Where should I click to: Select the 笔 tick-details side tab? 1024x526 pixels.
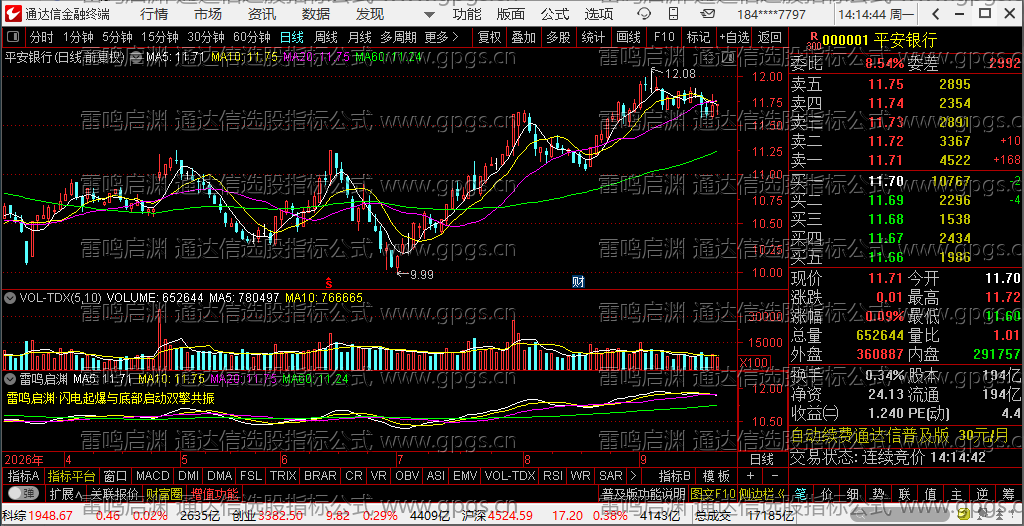801,493
